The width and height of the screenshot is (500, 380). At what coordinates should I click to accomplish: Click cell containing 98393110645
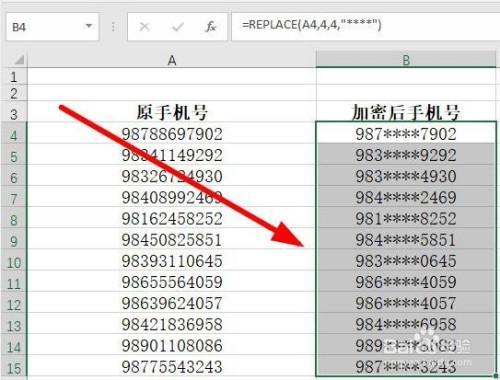(172, 261)
